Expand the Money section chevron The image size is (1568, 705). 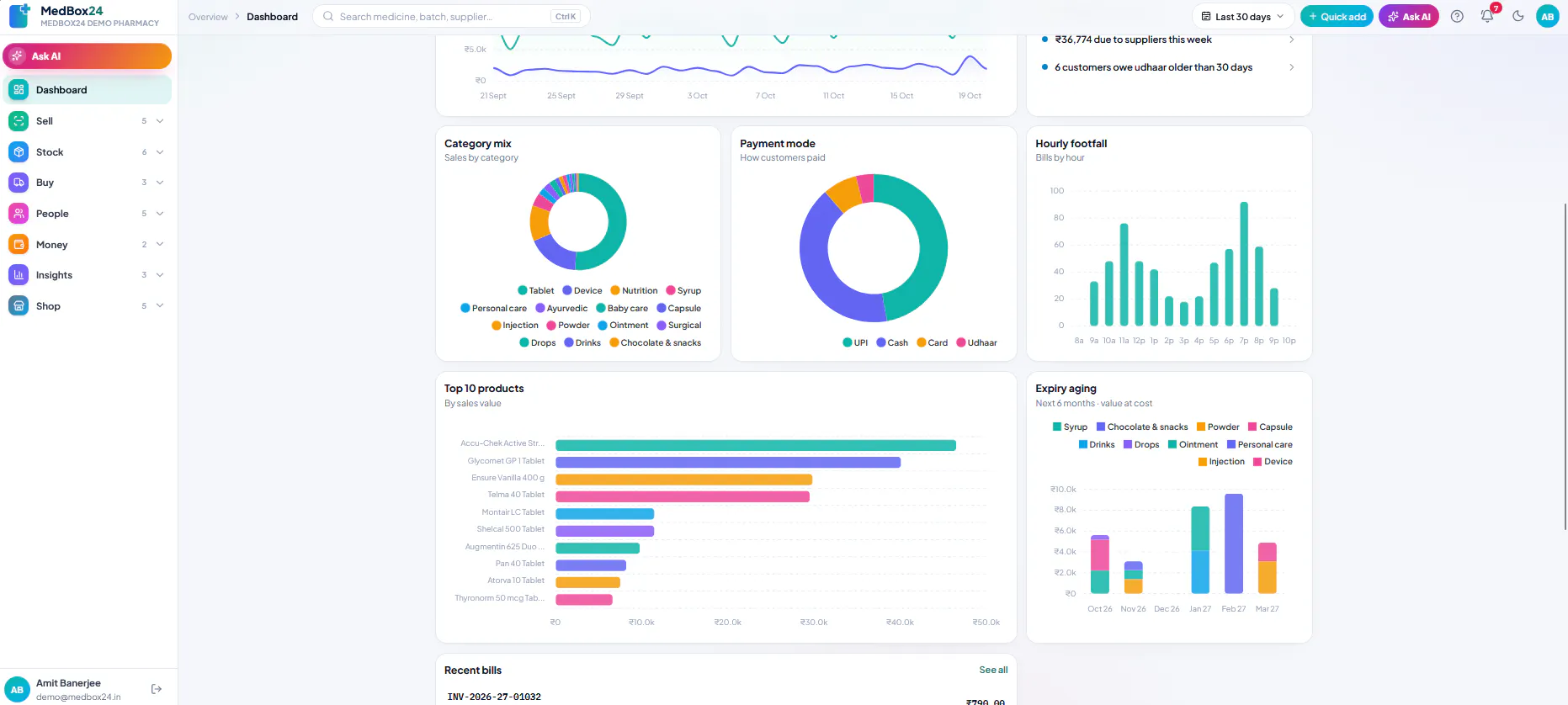pyautogui.click(x=160, y=245)
